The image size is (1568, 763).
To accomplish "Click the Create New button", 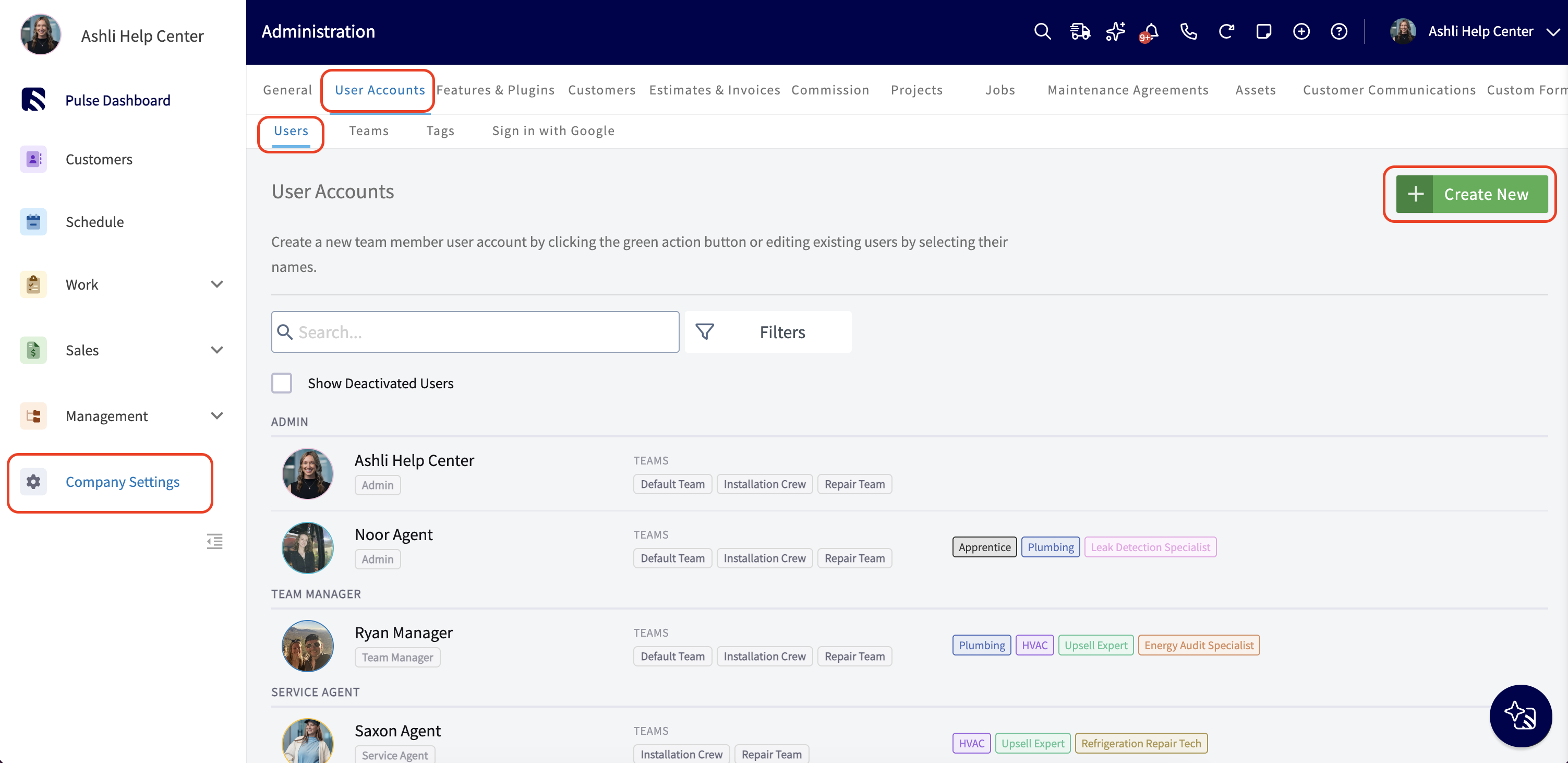I will (x=1472, y=194).
